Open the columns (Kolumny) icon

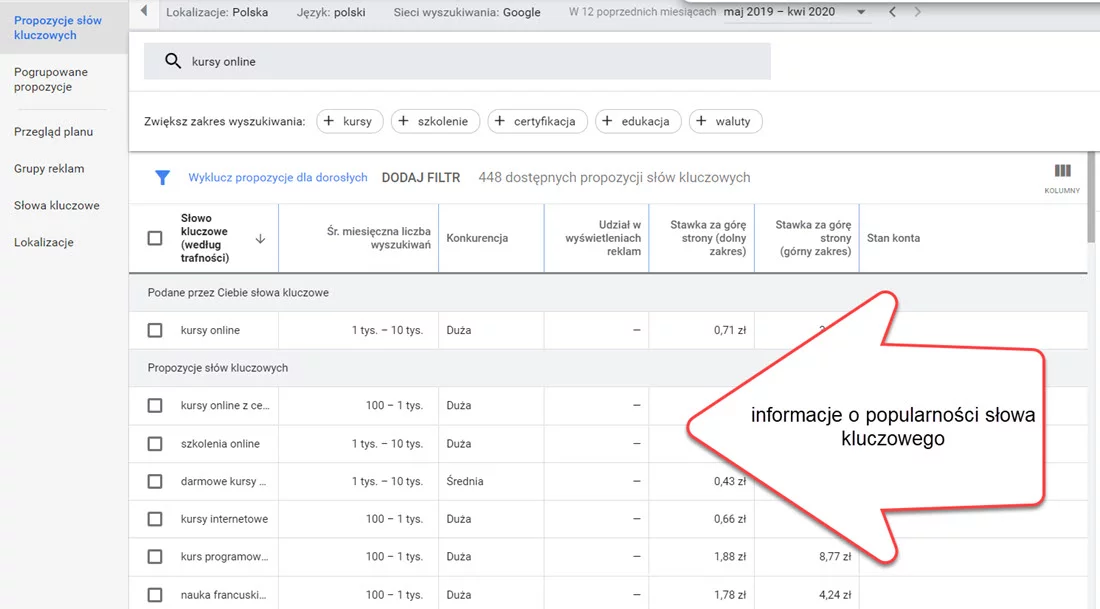pos(1062,172)
